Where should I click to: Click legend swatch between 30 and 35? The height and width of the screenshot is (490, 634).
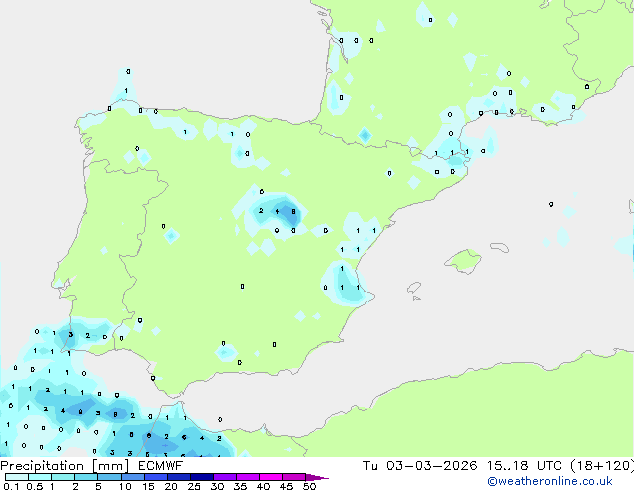click(x=225, y=477)
